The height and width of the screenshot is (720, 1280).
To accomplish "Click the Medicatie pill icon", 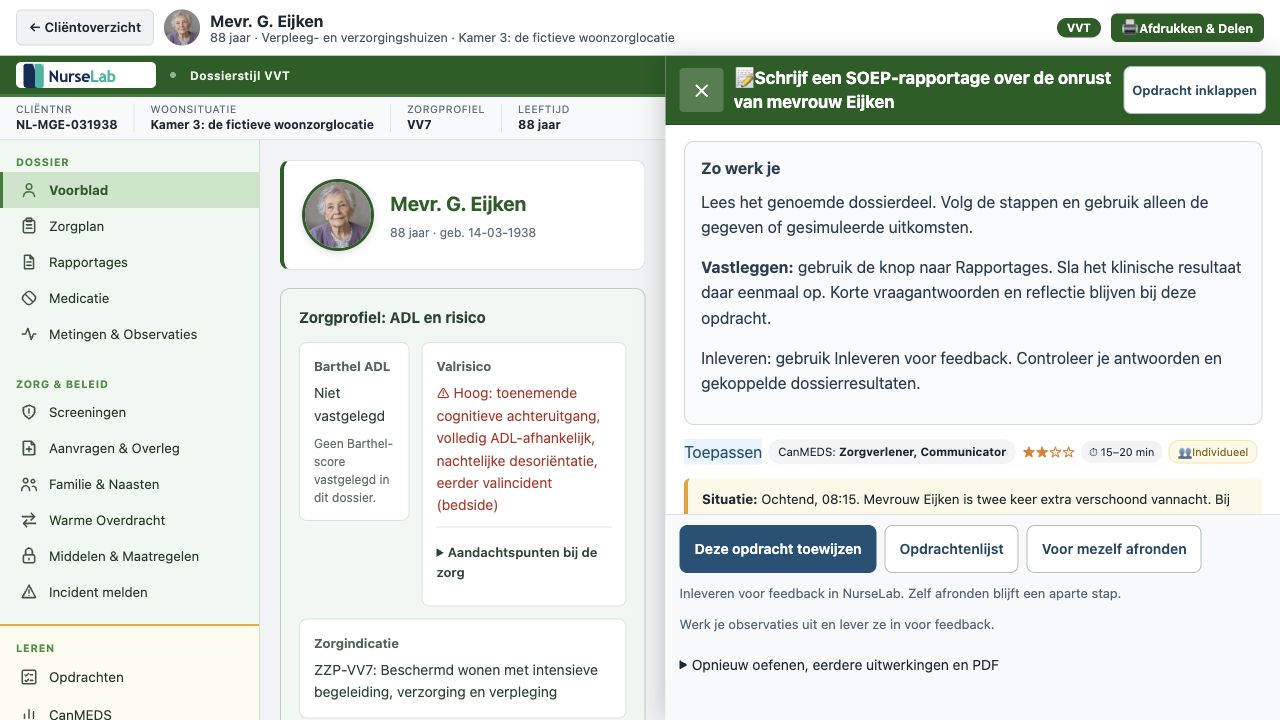I will (x=29, y=298).
